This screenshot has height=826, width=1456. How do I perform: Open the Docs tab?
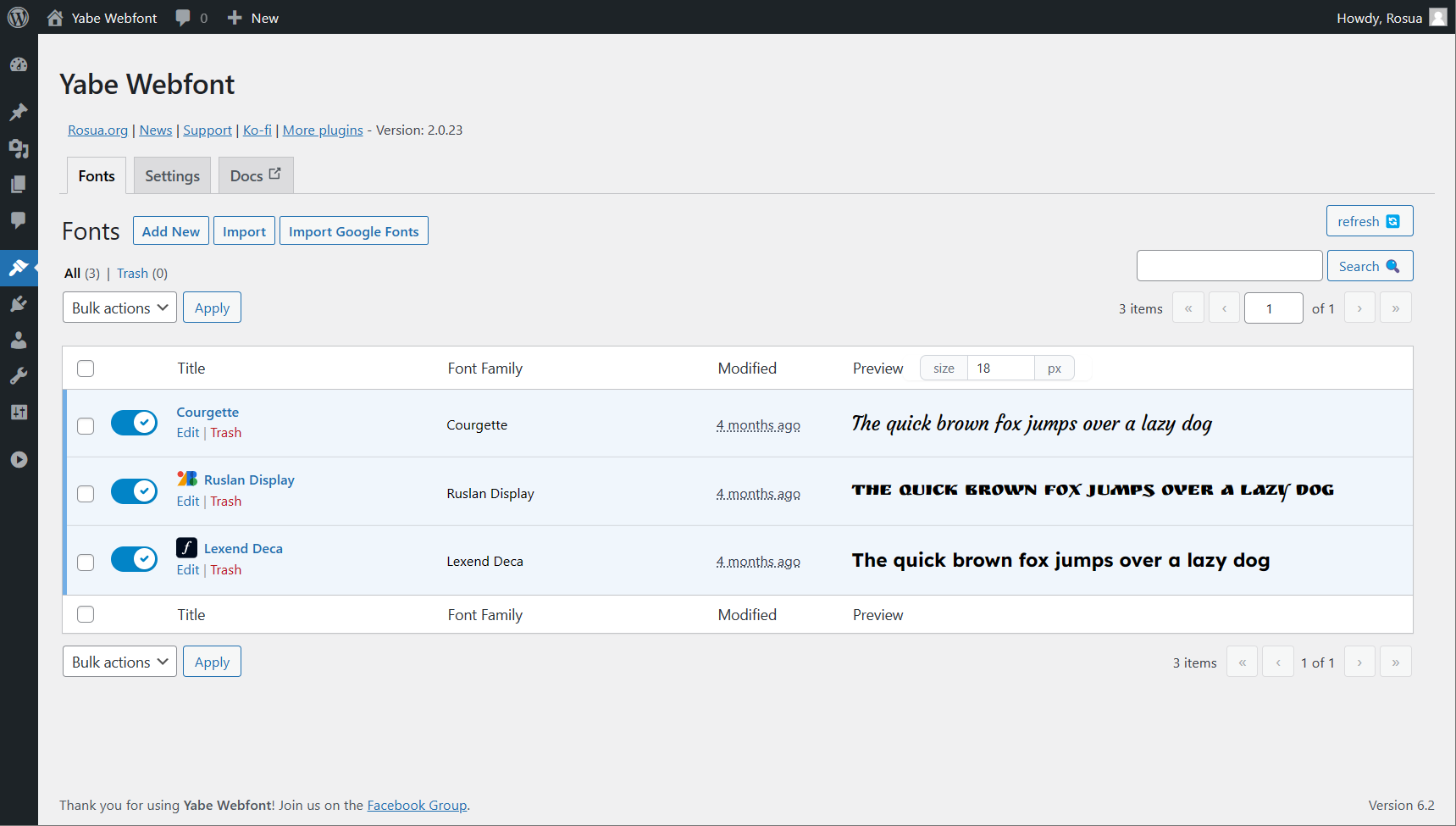tap(256, 175)
